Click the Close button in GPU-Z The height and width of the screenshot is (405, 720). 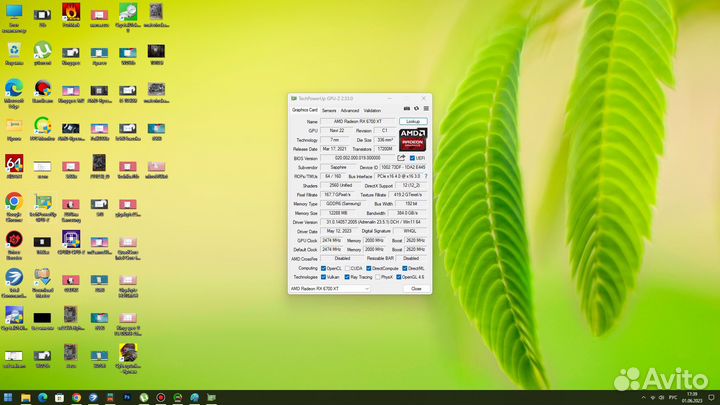point(415,288)
